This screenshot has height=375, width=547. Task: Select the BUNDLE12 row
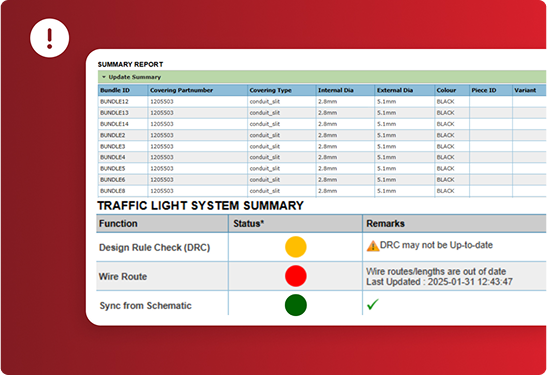pos(322,102)
